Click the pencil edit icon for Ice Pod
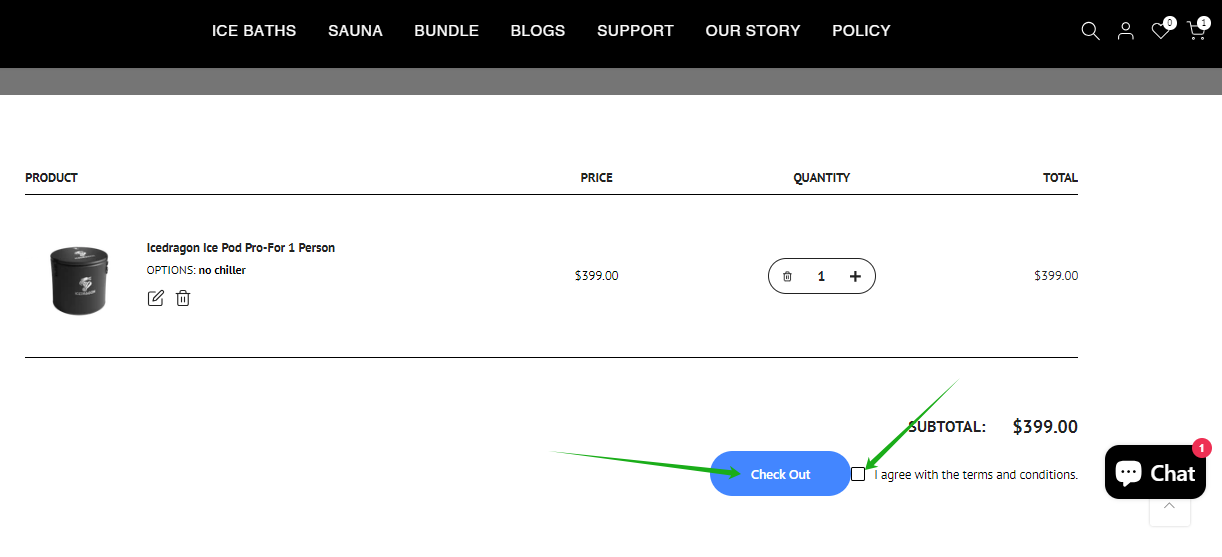This screenshot has width=1222, height=557. point(155,298)
